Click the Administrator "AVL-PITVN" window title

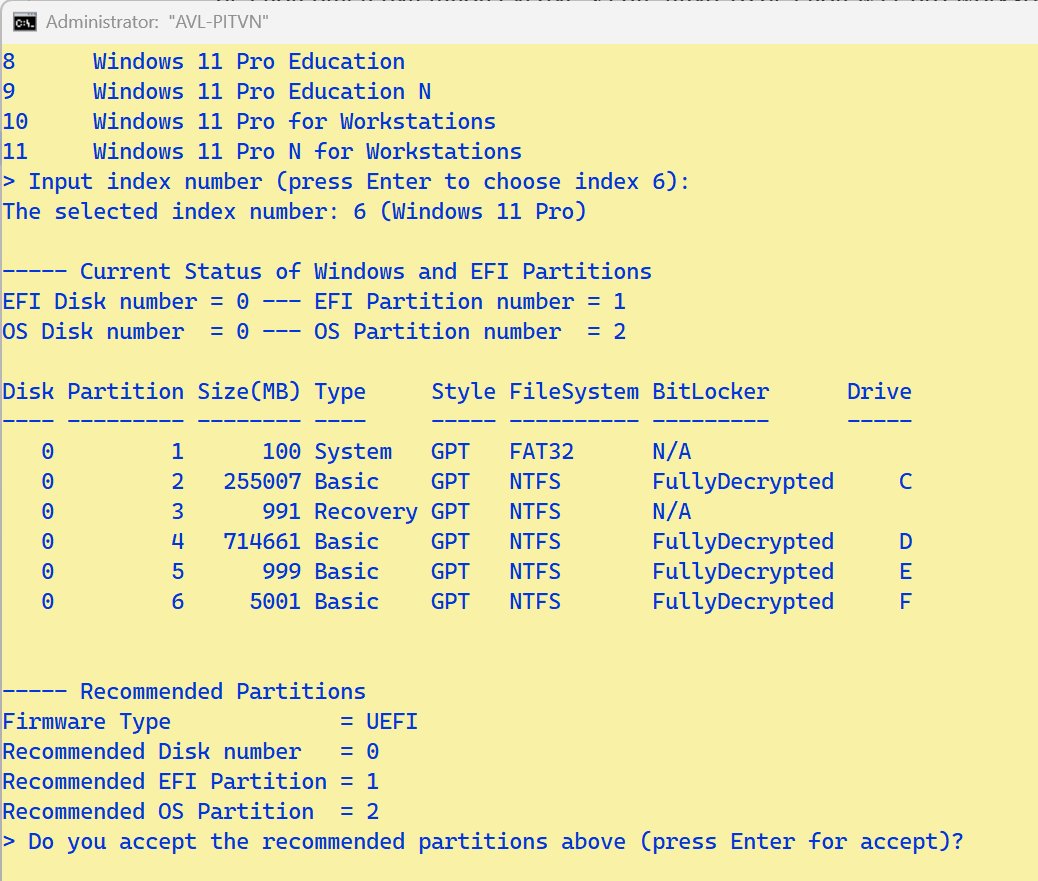click(157, 22)
